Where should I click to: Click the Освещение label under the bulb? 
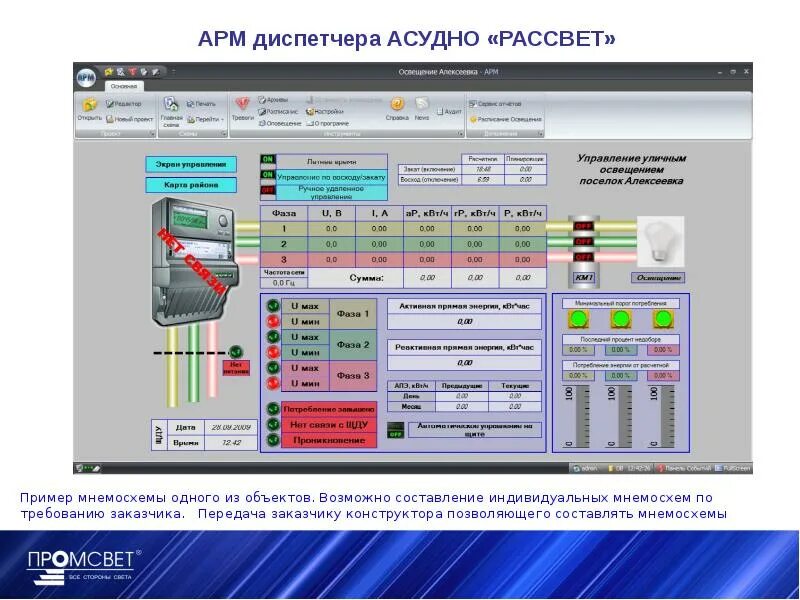[658, 278]
